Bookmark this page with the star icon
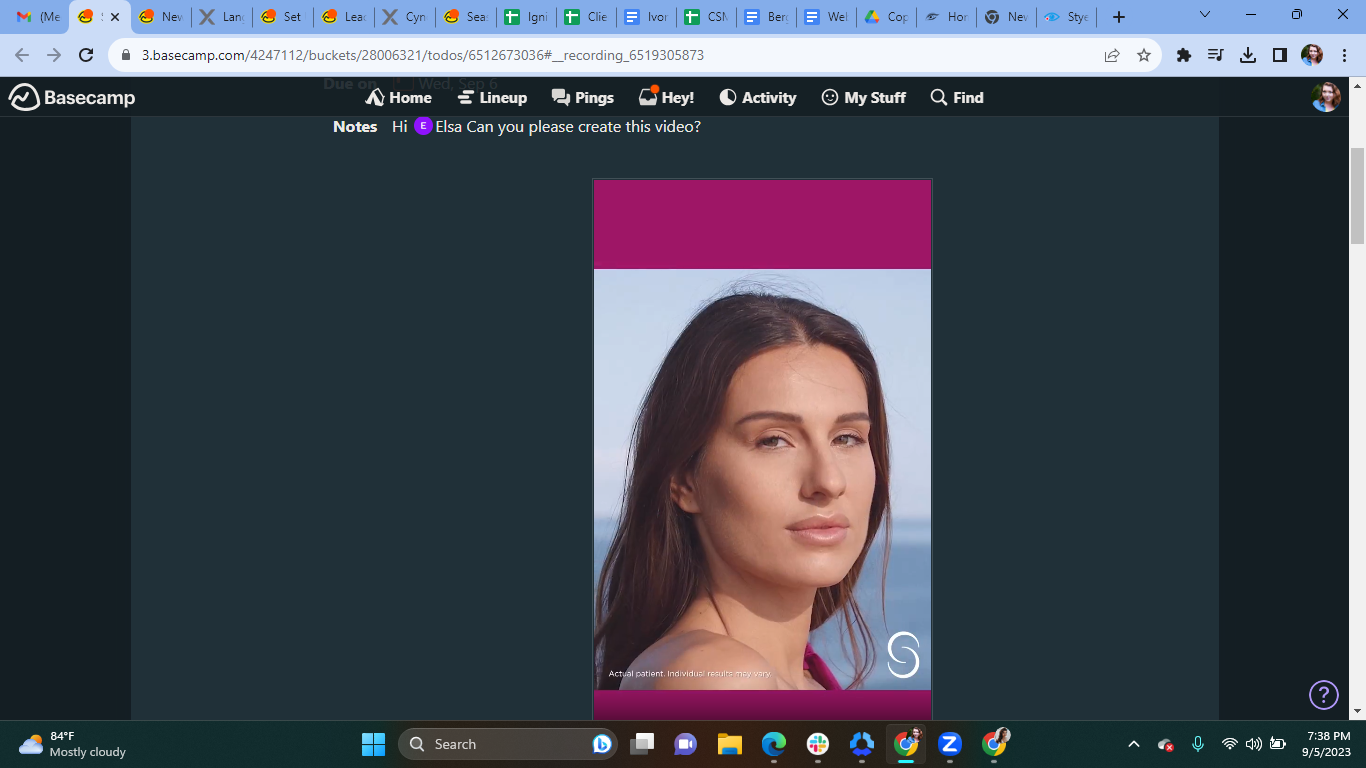This screenshot has height=768, width=1366. click(1144, 55)
